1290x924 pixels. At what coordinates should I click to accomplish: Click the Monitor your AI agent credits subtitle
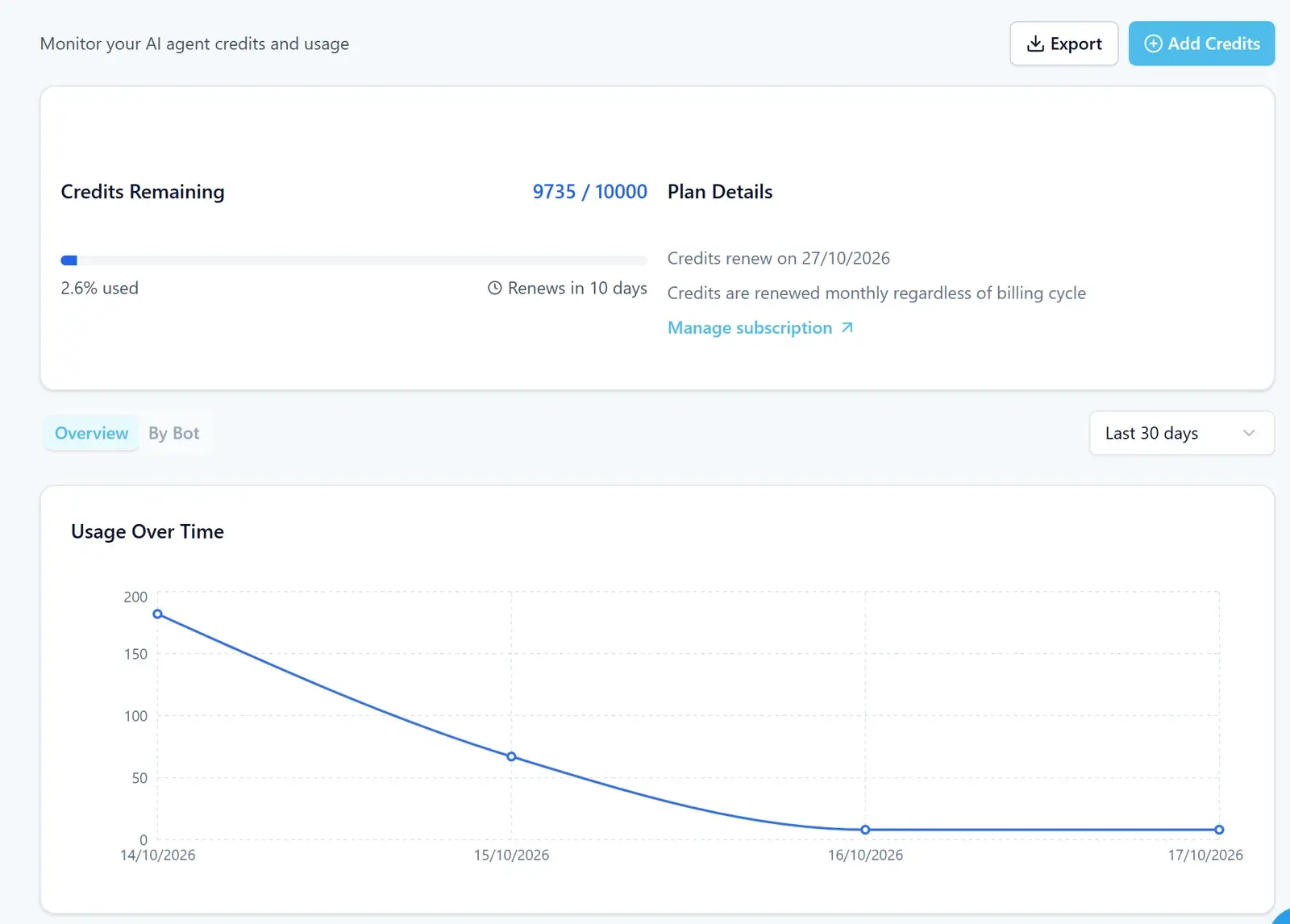point(194,44)
